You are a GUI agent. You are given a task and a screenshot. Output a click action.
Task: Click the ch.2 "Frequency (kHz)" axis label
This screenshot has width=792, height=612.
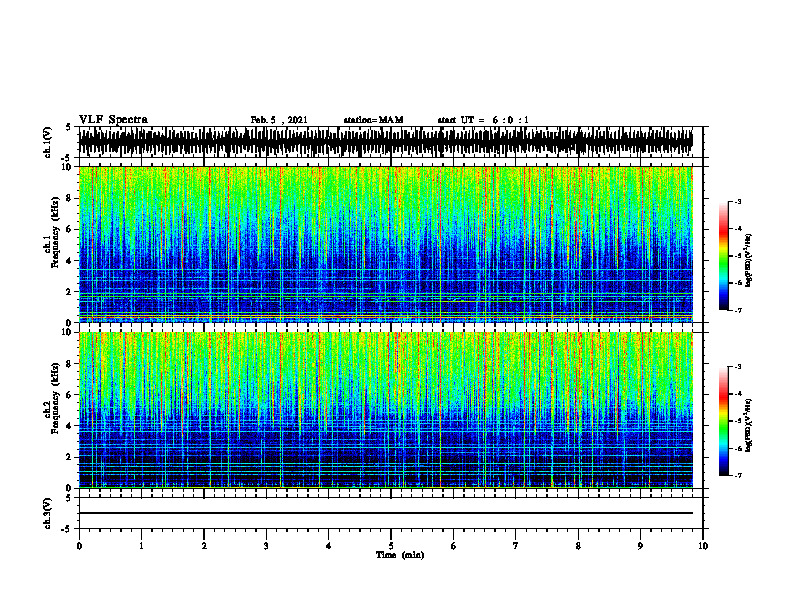55,398
